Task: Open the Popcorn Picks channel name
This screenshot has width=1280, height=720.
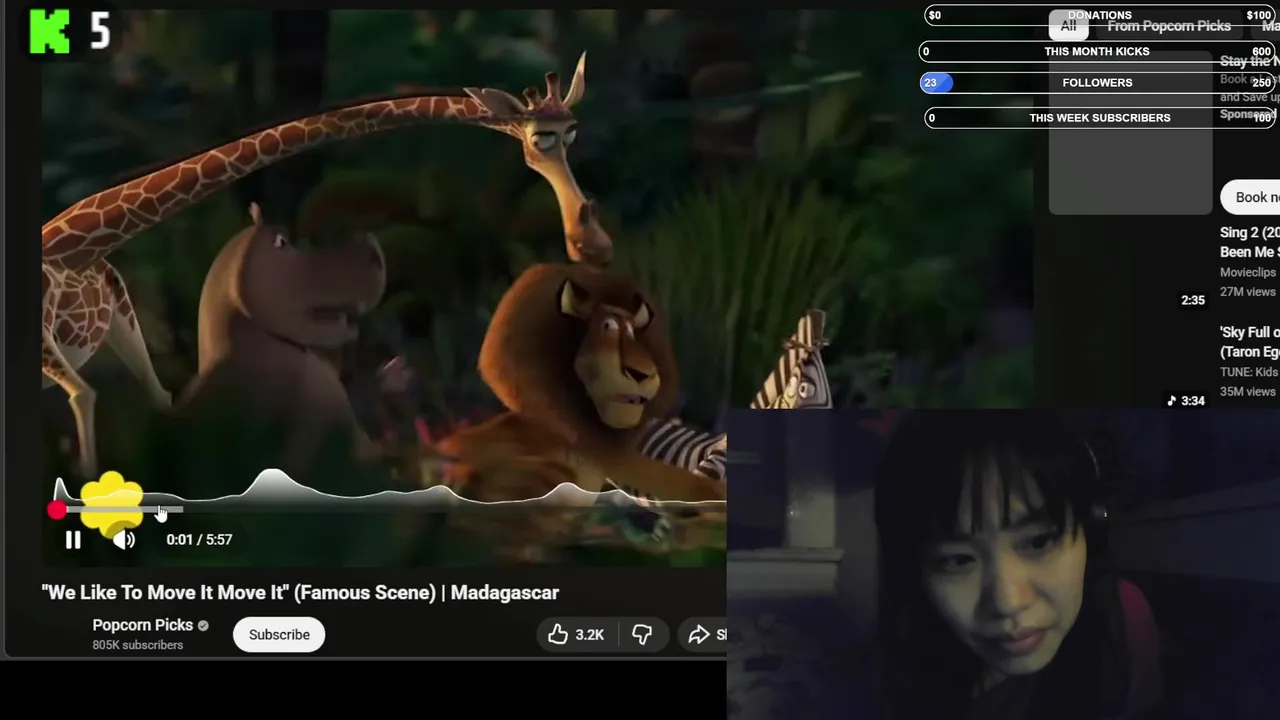Action: click(142, 625)
